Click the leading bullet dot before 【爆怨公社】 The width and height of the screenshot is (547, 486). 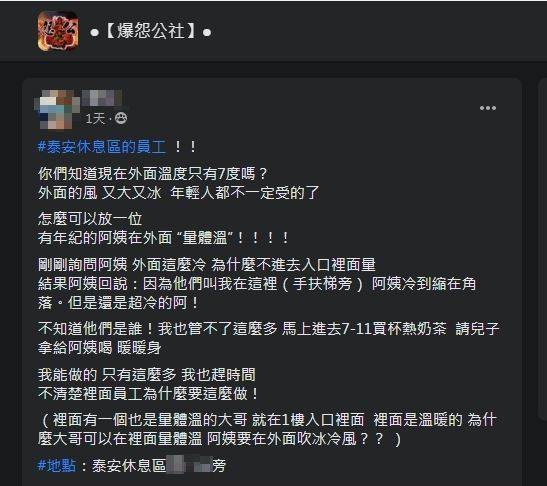94,32
